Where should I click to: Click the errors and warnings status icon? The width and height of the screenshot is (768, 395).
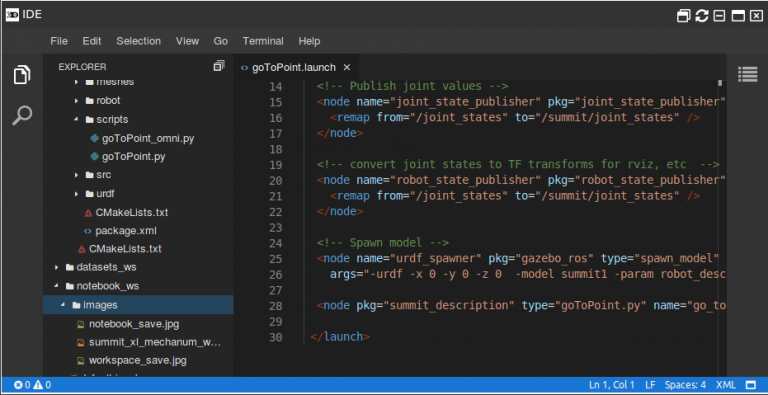click(x=32, y=385)
